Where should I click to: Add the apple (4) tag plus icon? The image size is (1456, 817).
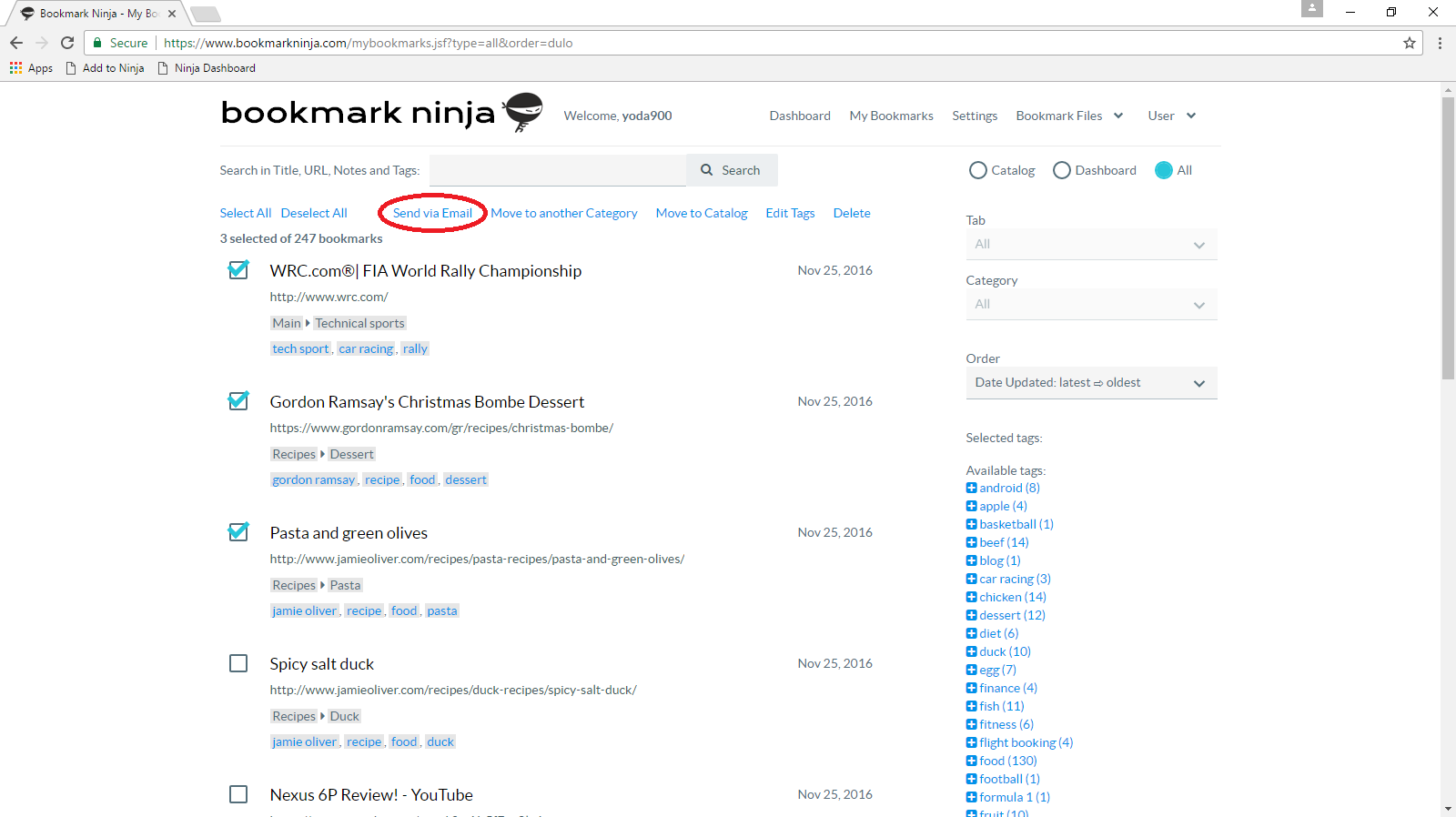pos(971,506)
